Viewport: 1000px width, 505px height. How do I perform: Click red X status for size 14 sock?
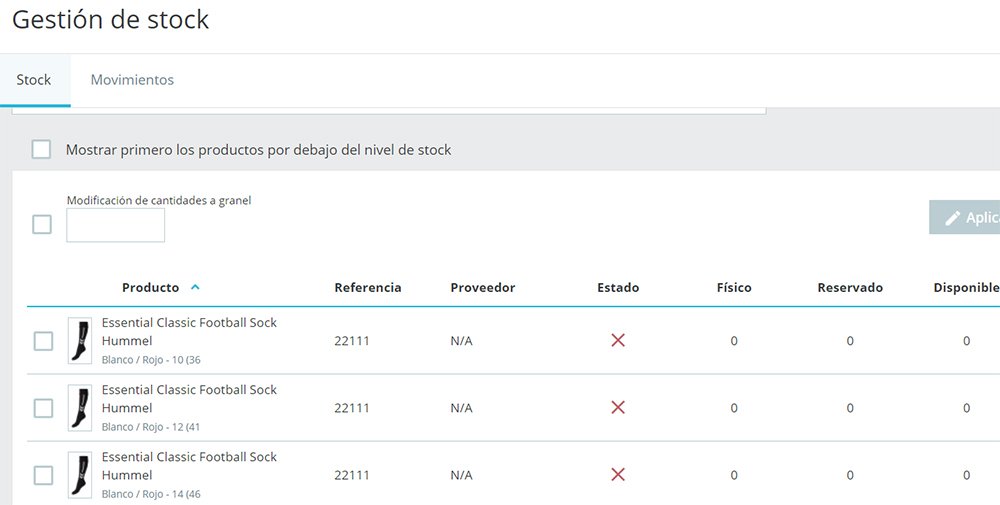pyautogui.click(x=618, y=475)
